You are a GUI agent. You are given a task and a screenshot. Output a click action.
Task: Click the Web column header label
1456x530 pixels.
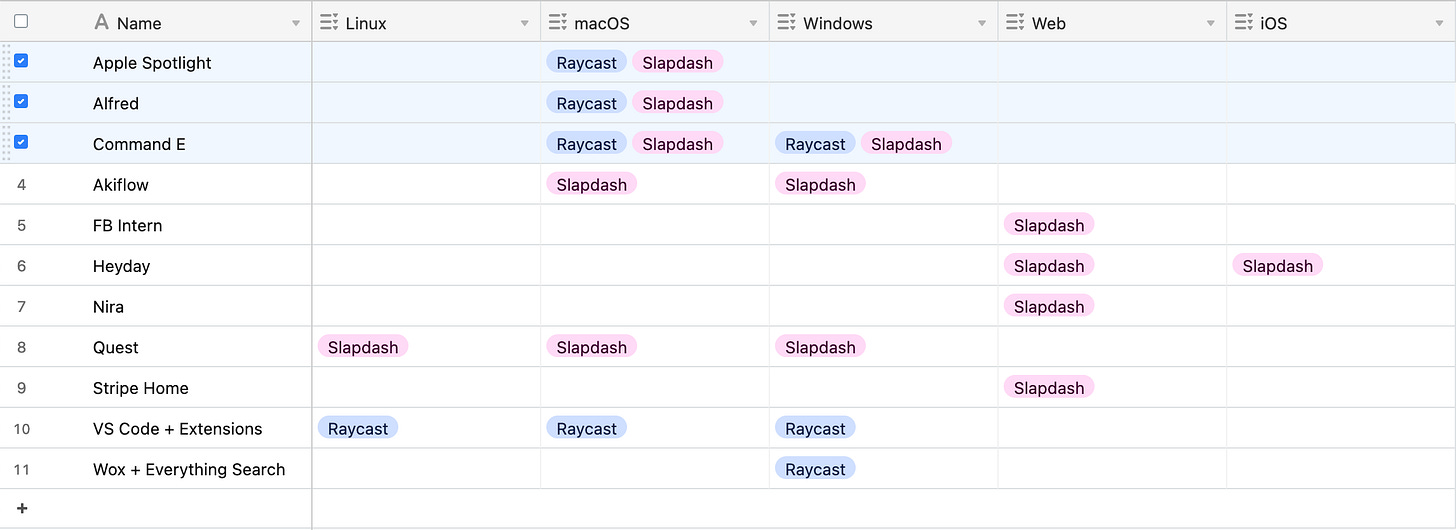point(1049,23)
